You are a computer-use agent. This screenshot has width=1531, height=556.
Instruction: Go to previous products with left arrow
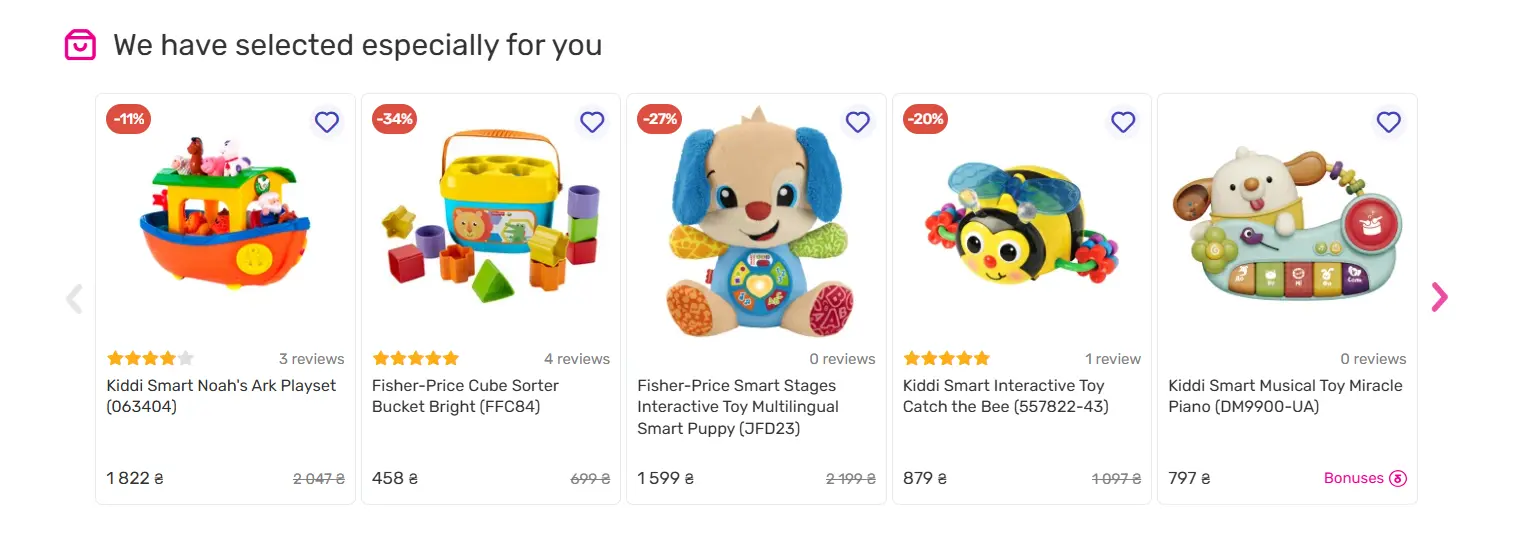pos(74,298)
